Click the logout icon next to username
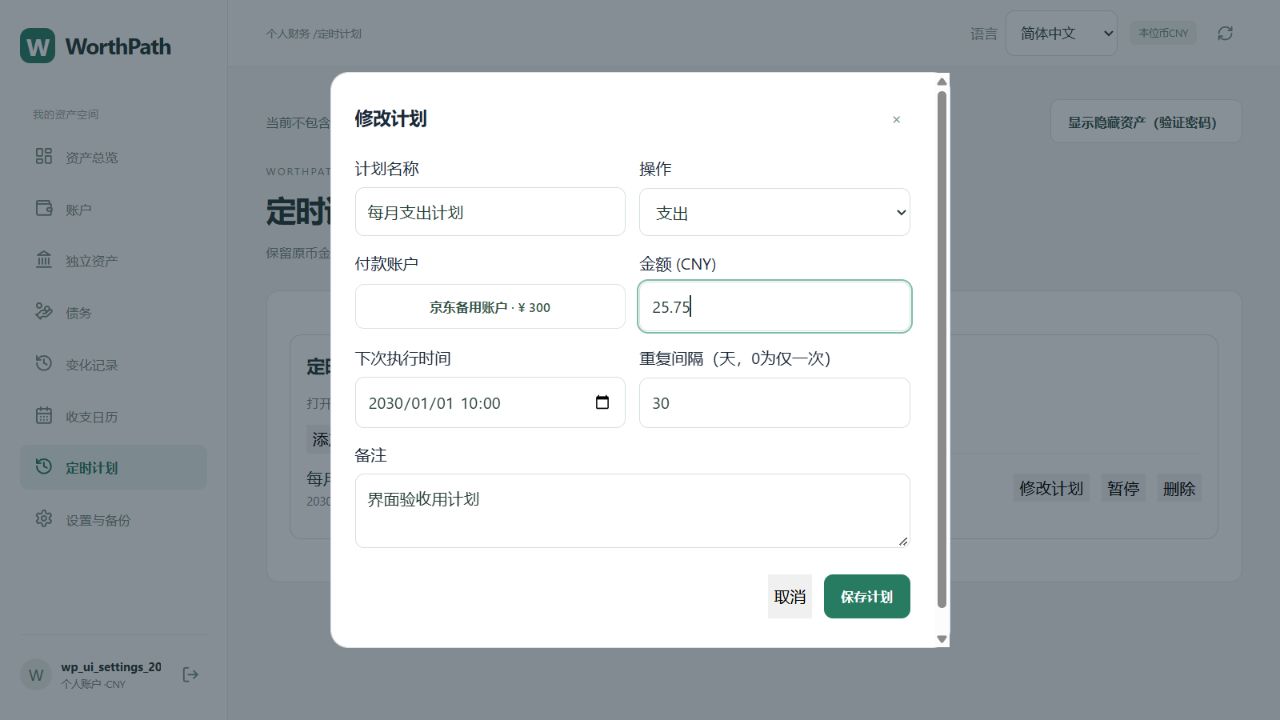The image size is (1280, 720). [x=191, y=675]
